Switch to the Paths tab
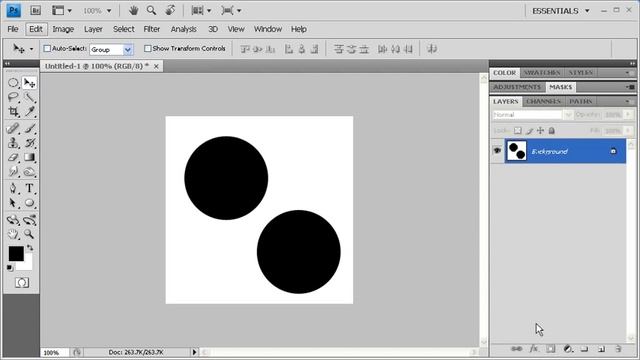 click(x=580, y=101)
